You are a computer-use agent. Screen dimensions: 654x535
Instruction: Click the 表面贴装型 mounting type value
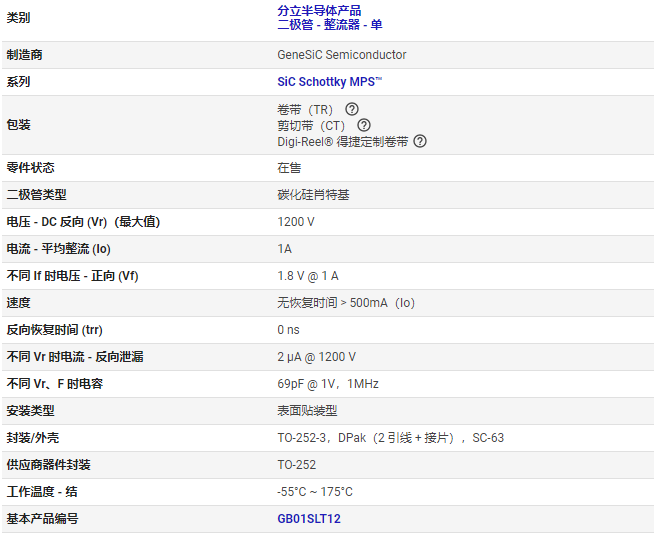(307, 411)
